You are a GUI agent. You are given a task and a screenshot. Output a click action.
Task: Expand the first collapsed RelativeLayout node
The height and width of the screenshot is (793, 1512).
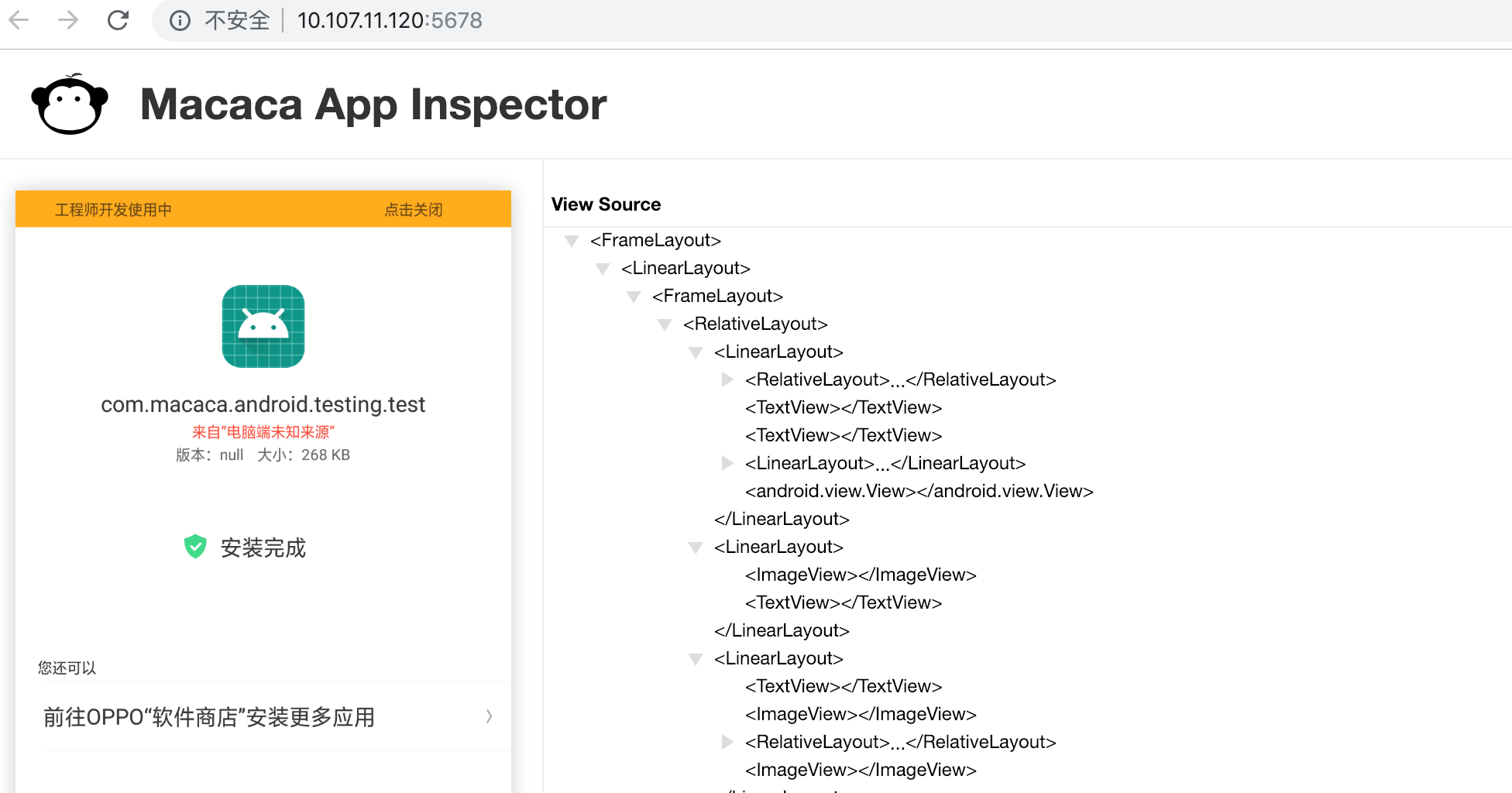click(x=727, y=379)
